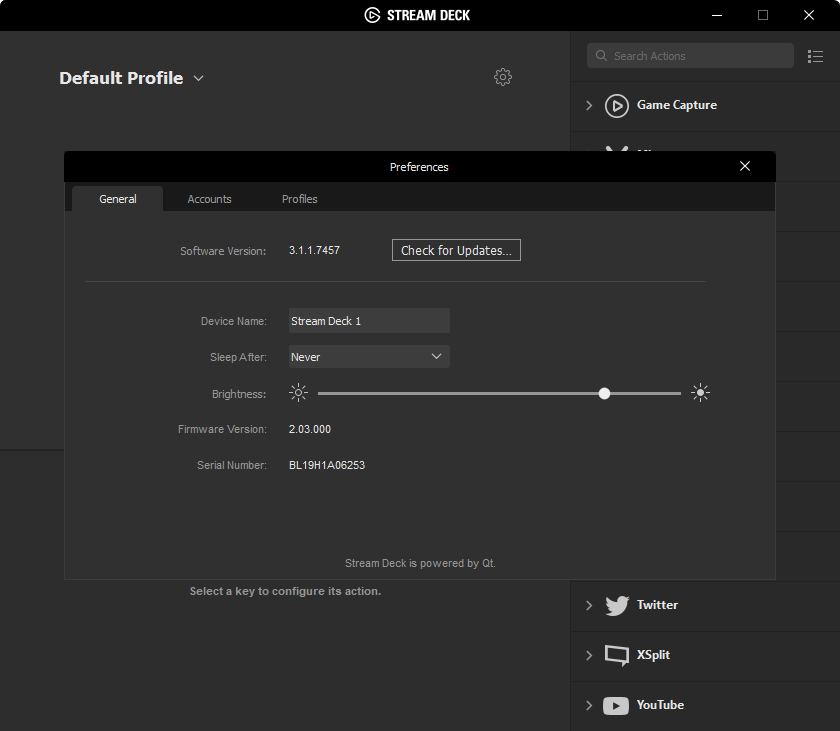The image size is (840, 731).
Task: Click the YouTube play icon
Action: click(616, 706)
